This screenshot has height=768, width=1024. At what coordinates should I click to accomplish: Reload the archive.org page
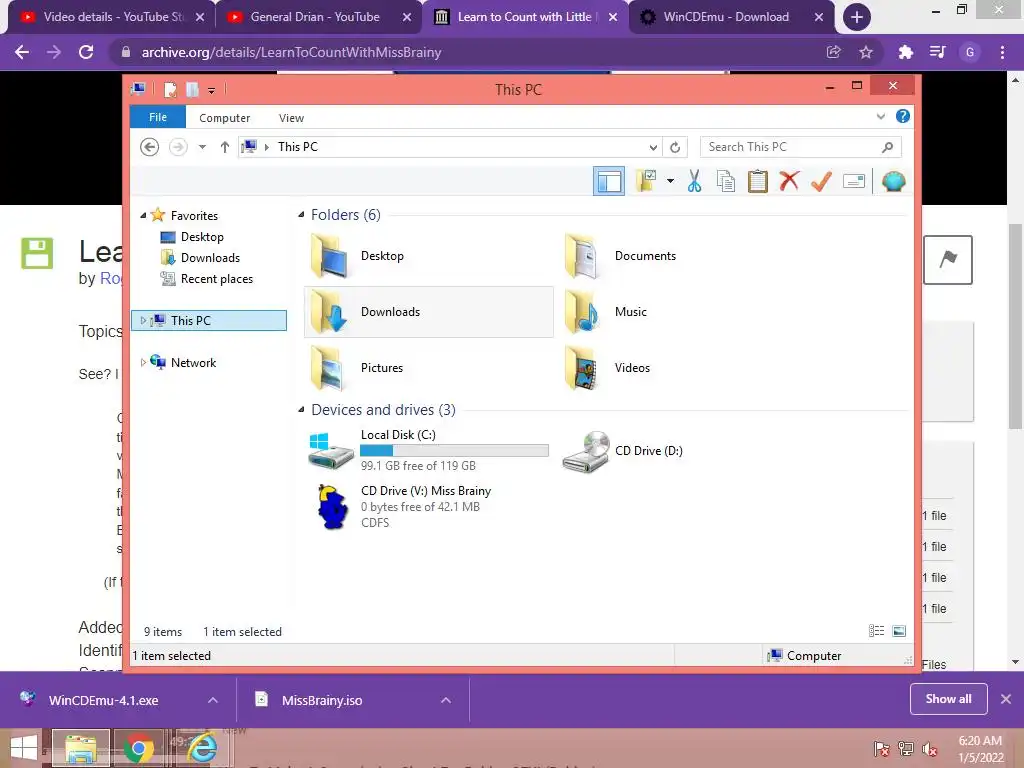(86, 52)
